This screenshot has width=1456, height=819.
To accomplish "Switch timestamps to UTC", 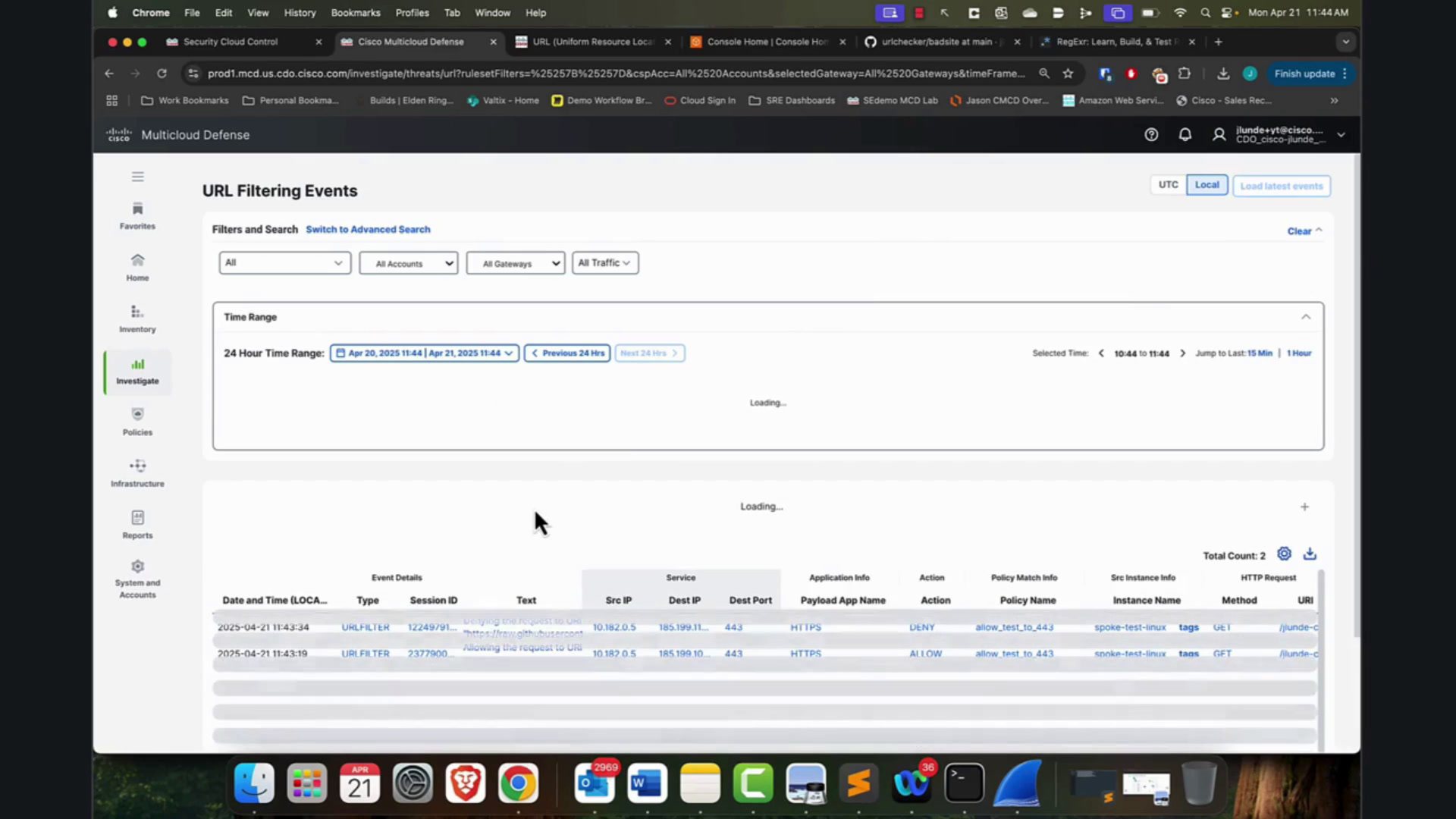I will [1168, 185].
